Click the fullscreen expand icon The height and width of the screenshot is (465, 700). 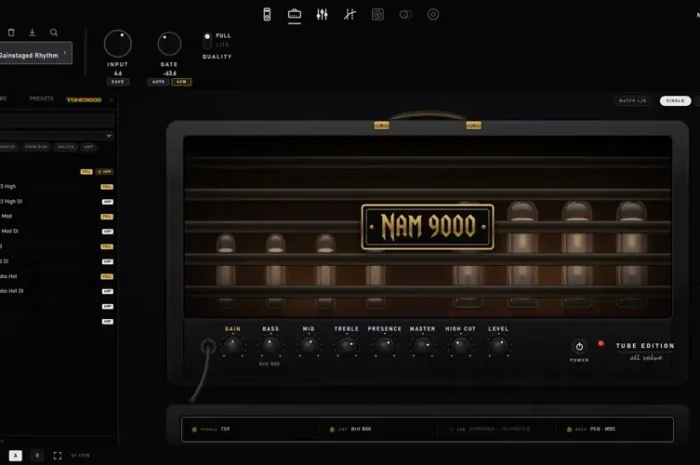point(58,456)
